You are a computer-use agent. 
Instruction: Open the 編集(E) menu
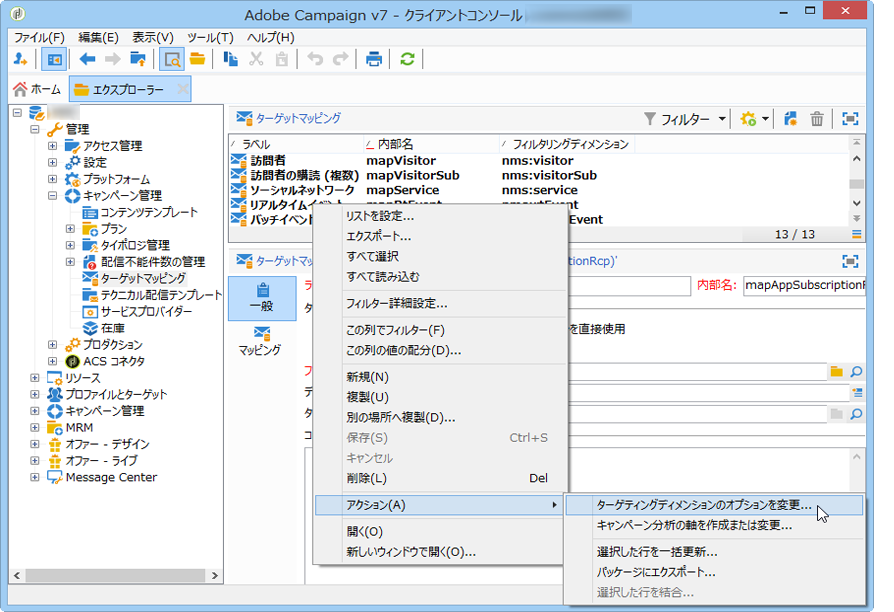(x=98, y=38)
